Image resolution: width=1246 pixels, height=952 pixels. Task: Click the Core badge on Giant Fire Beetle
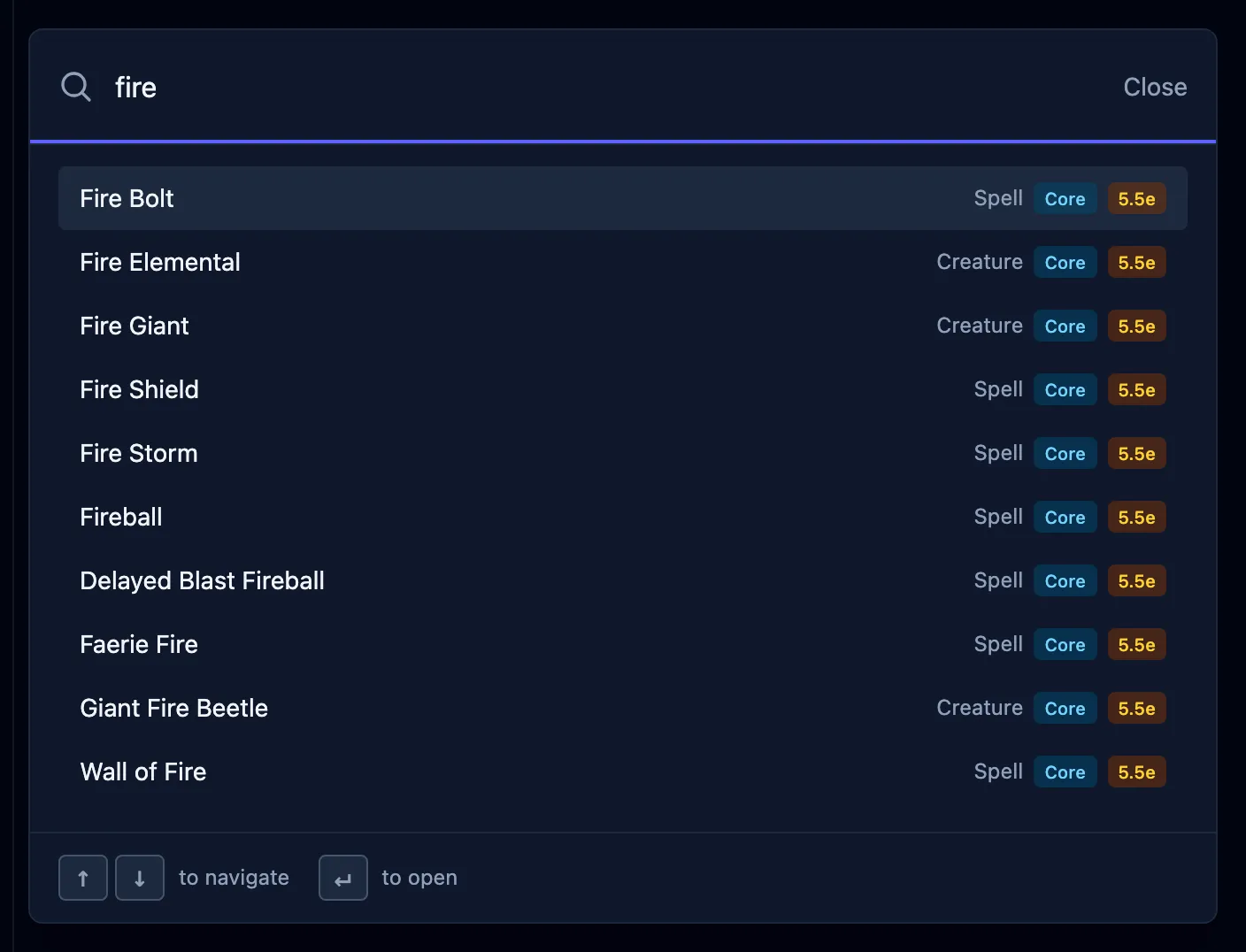pyautogui.click(x=1065, y=708)
